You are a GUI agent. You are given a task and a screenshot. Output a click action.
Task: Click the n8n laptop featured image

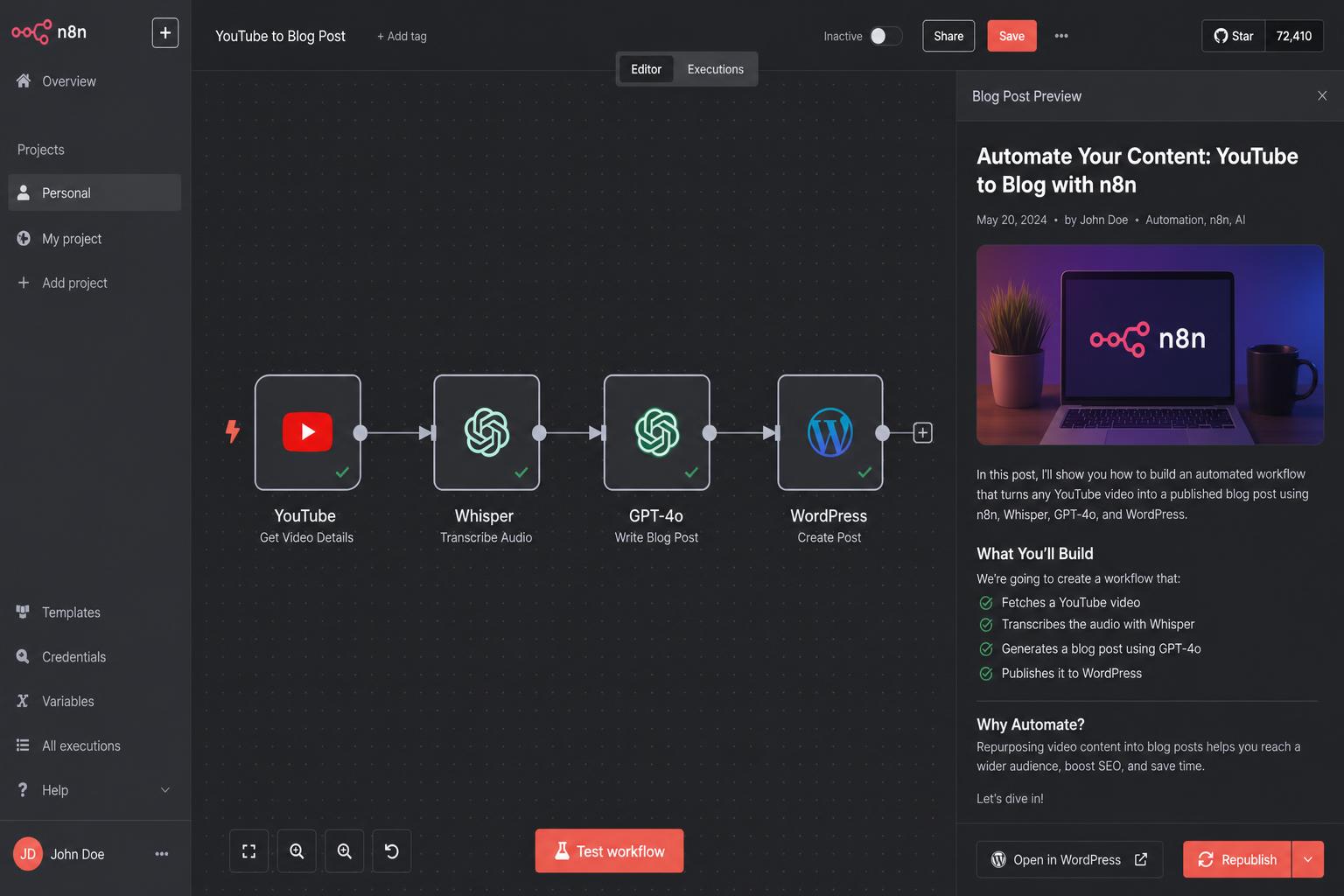1150,345
